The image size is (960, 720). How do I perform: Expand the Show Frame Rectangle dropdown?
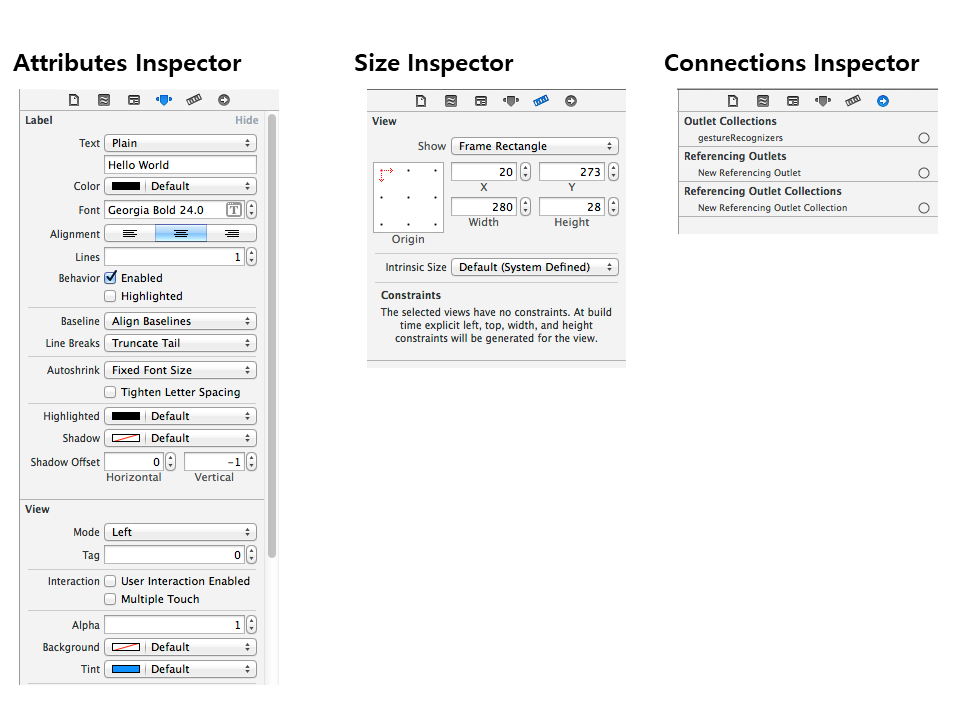pos(535,146)
